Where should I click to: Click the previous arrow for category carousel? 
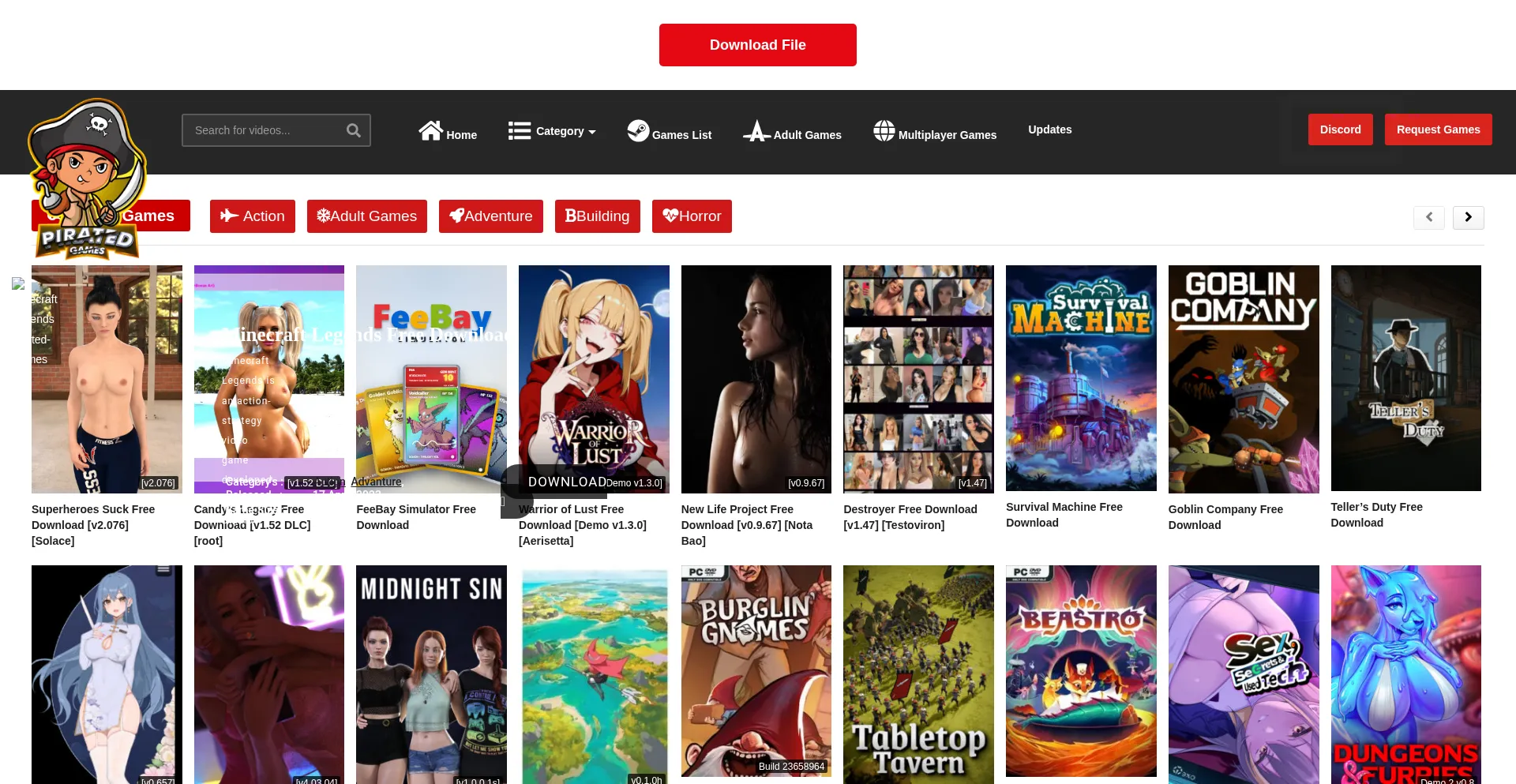point(1429,217)
